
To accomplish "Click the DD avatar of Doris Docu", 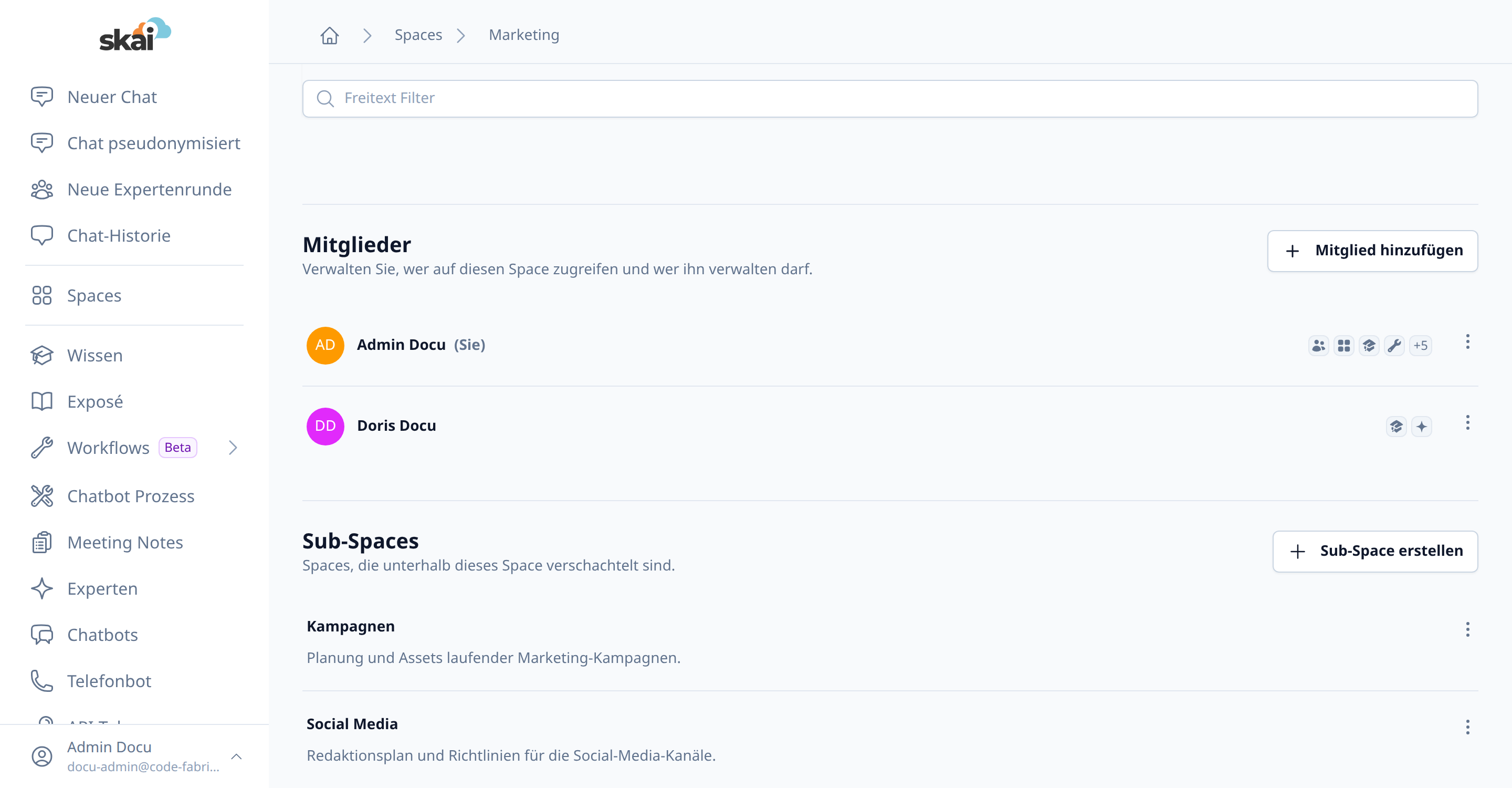I will pos(325,426).
